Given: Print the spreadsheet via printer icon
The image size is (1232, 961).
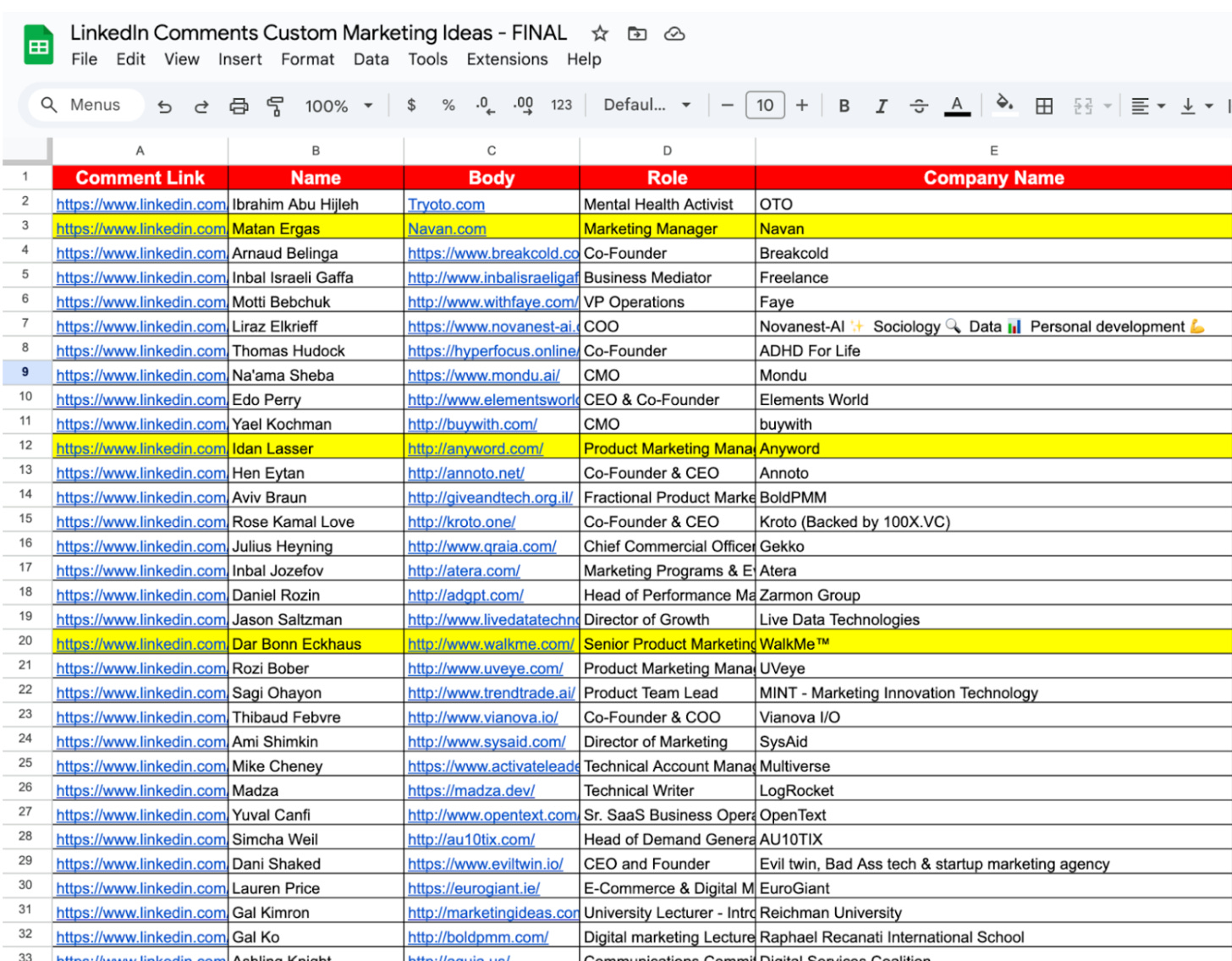Looking at the screenshot, I should point(239,106).
